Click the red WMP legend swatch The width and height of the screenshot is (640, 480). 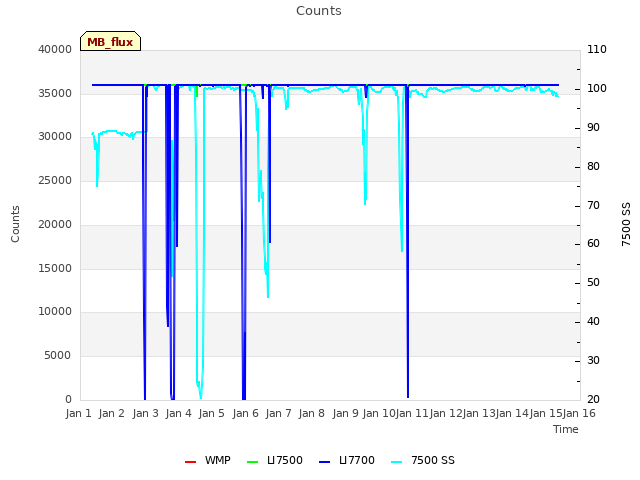190,462
